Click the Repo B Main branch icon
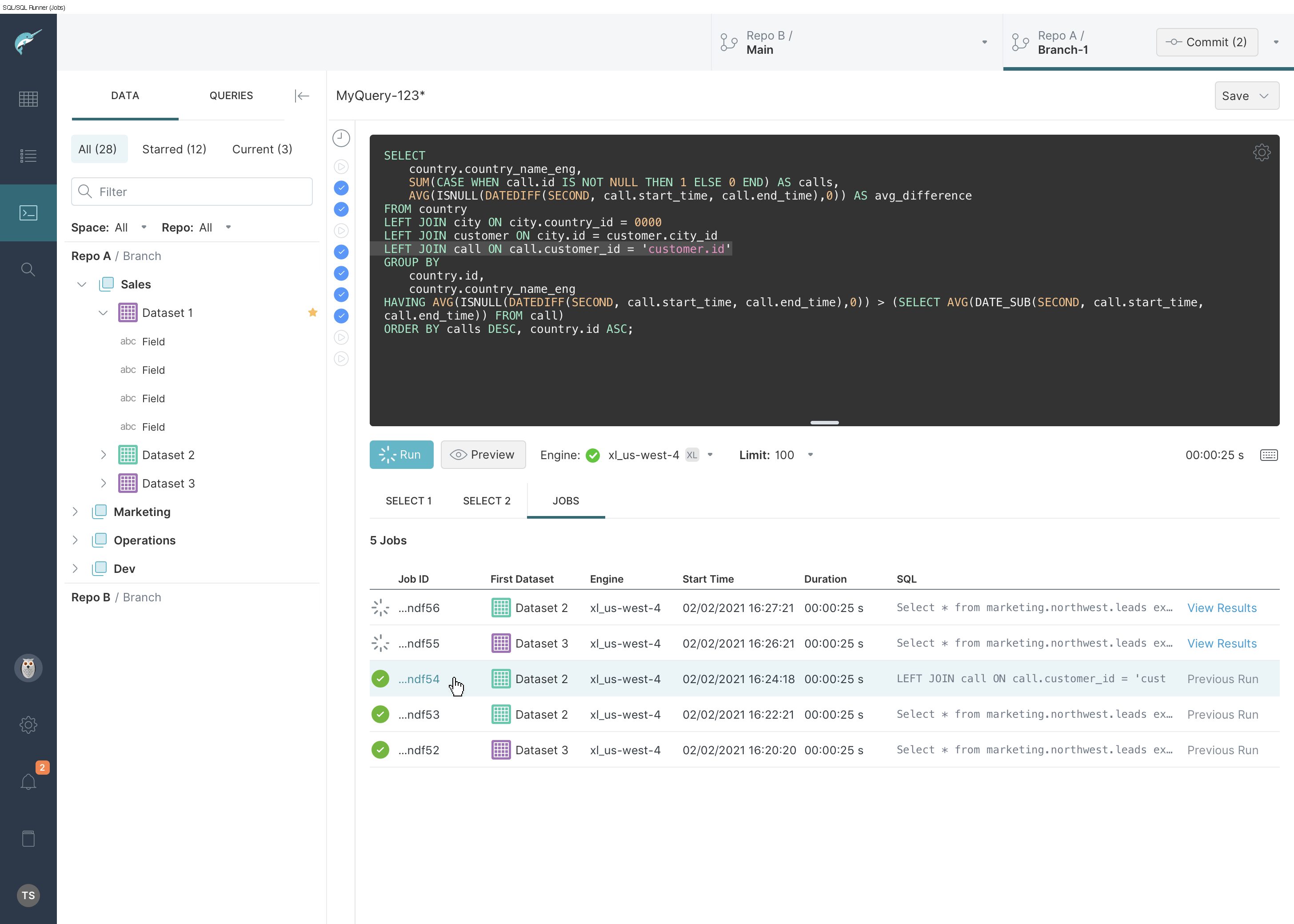Screen dimensions: 1294x924 pyautogui.click(x=729, y=42)
